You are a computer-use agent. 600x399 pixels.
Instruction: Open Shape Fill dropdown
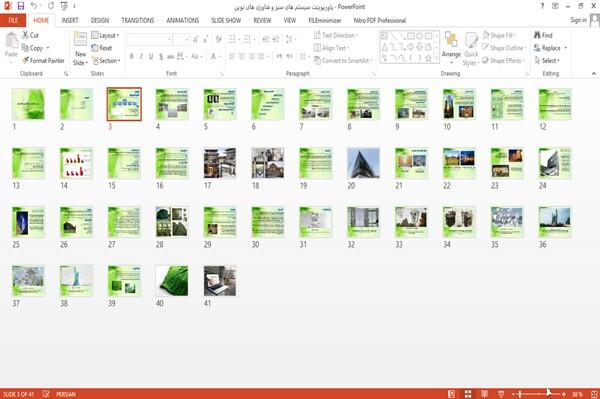pyautogui.click(x=498, y=35)
